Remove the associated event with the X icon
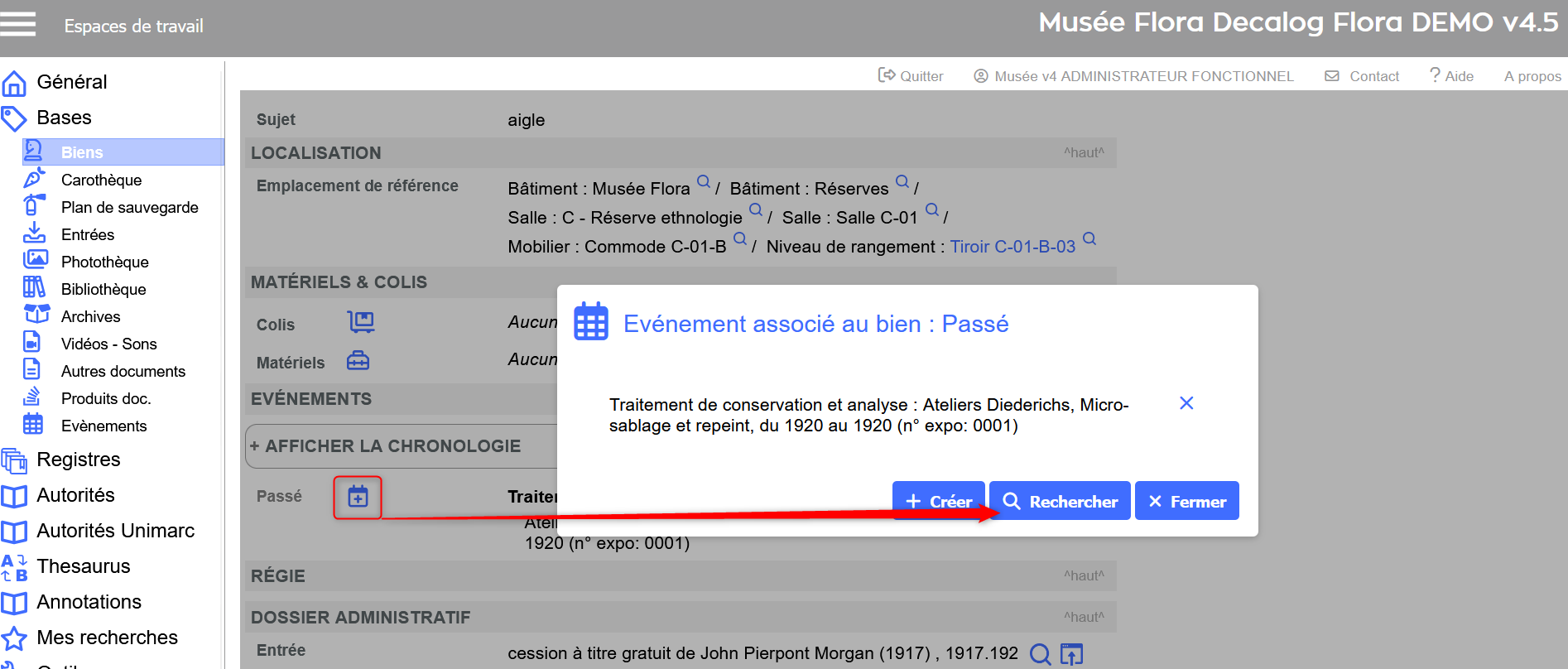This screenshot has width=1568, height=669. coord(1186,403)
